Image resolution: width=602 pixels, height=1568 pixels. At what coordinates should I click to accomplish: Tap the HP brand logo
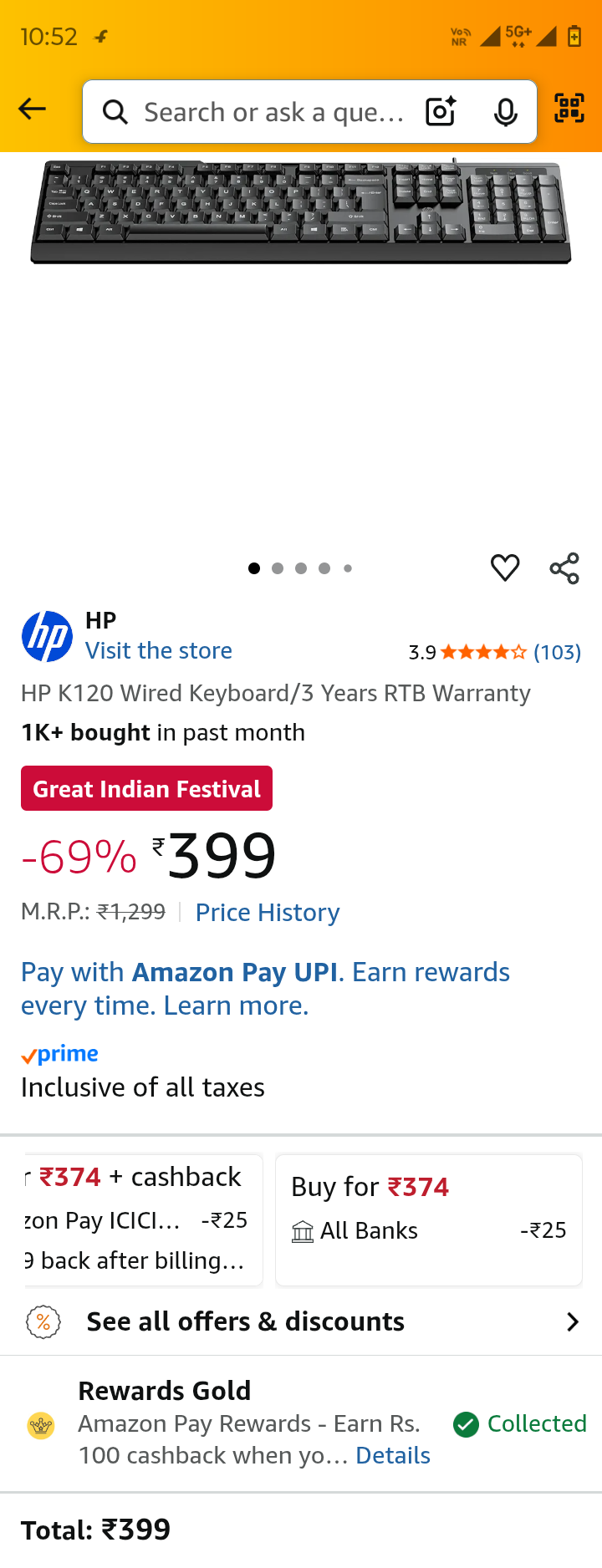point(47,636)
